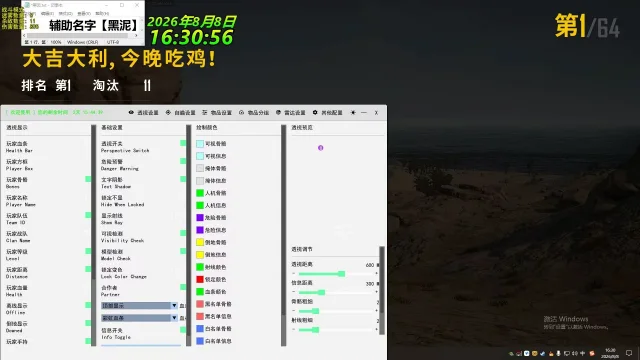Click the NVIDIA tray icon
This screenshot has width=640, height=360.
coord(511,353)
